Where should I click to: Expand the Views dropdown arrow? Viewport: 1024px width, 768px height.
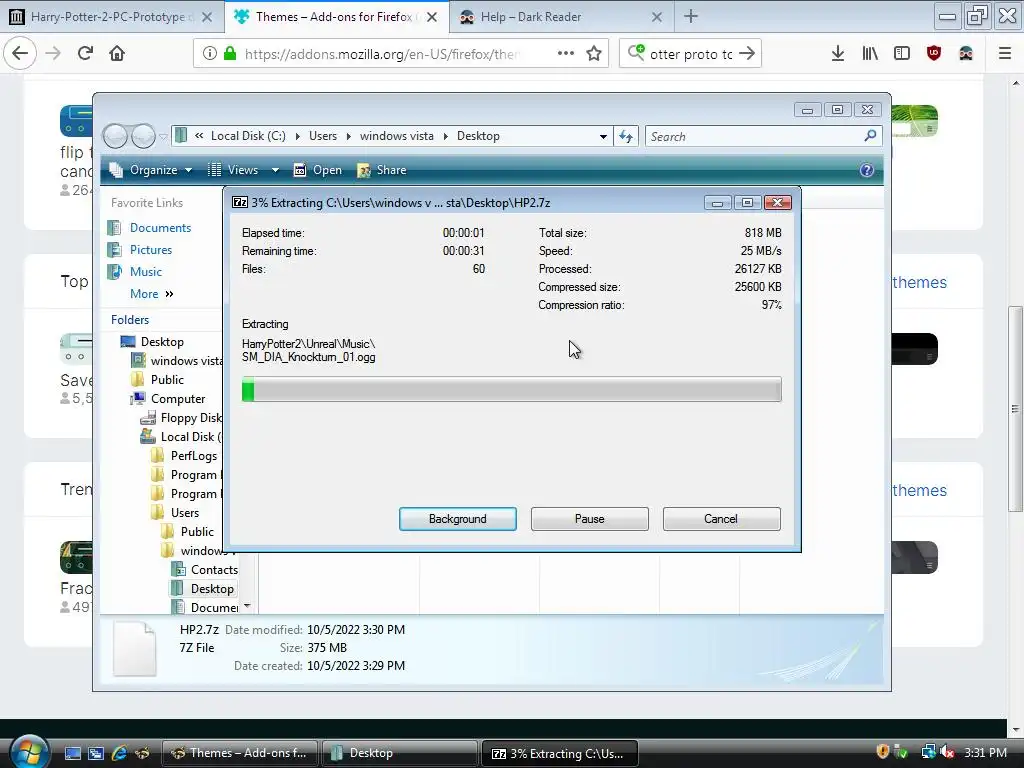pos(275,170)
